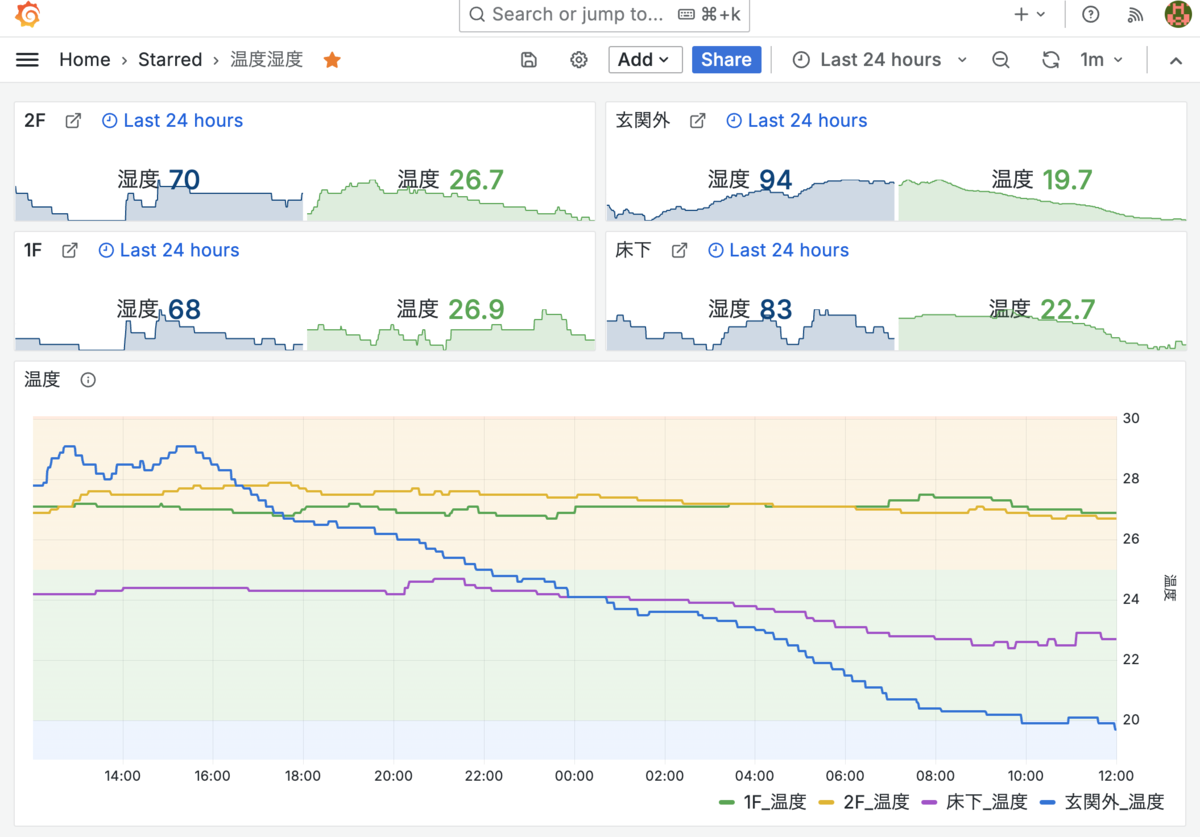This screenshot has width=1200, height=837.
Task: Refresh the dashboard with the refresh icon
Action: pos(1050,60)
